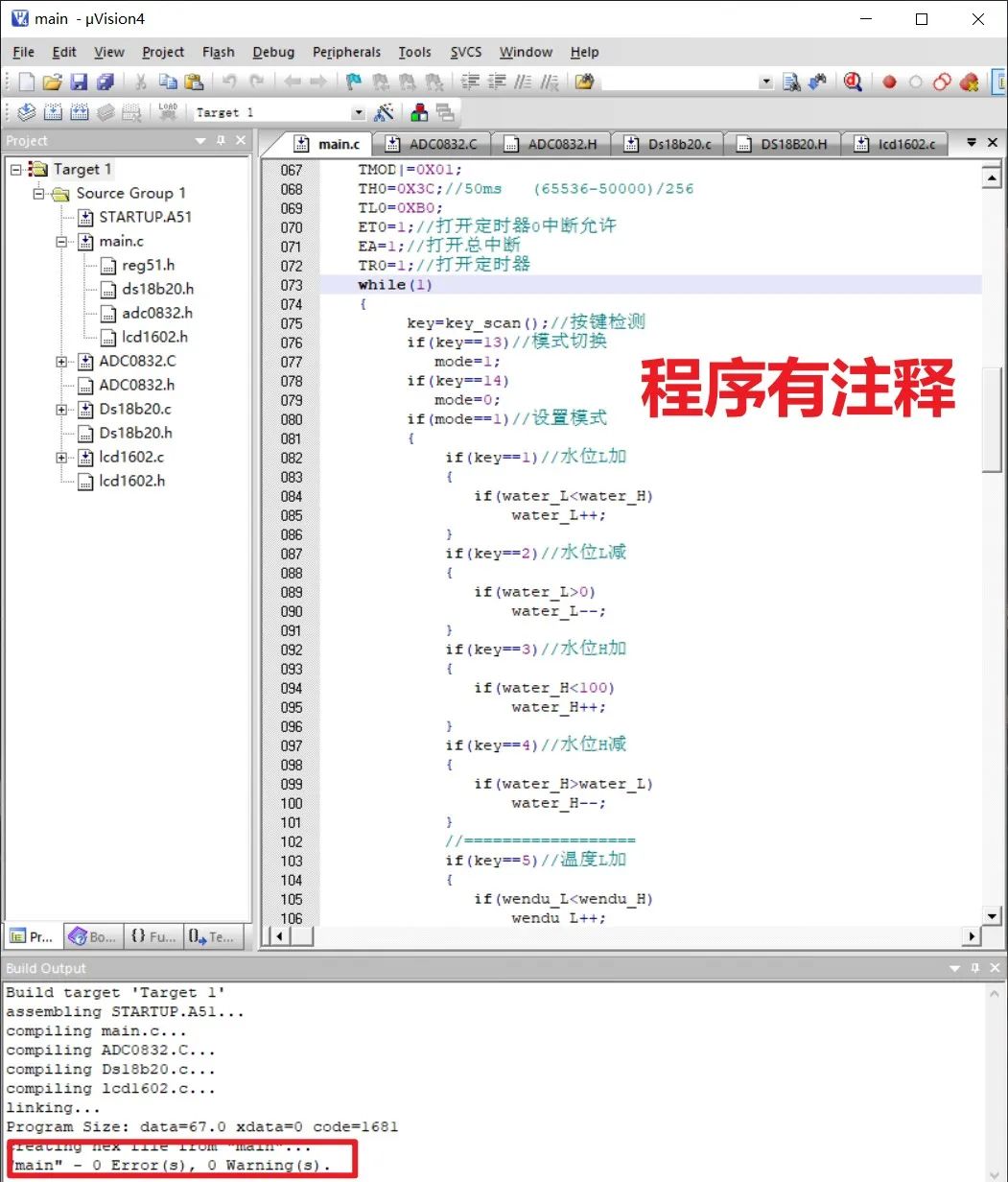
Task: Click main.c under Source Group 1
Action: pos(119,241)
